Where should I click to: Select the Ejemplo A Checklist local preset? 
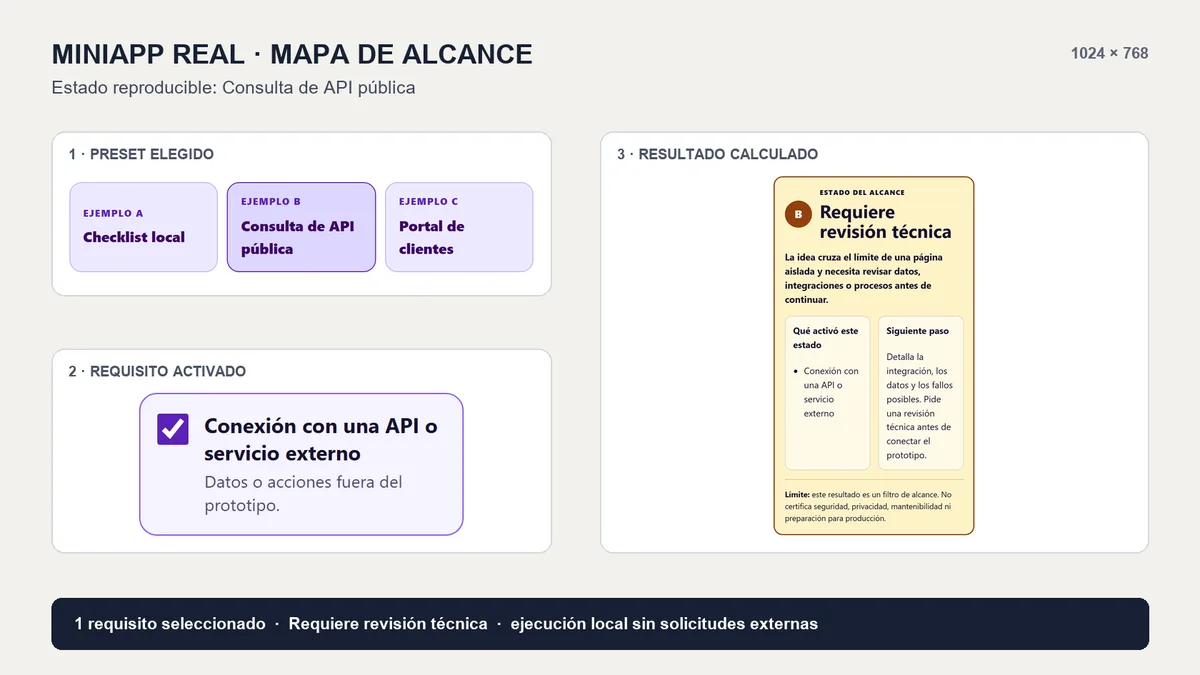143,227
